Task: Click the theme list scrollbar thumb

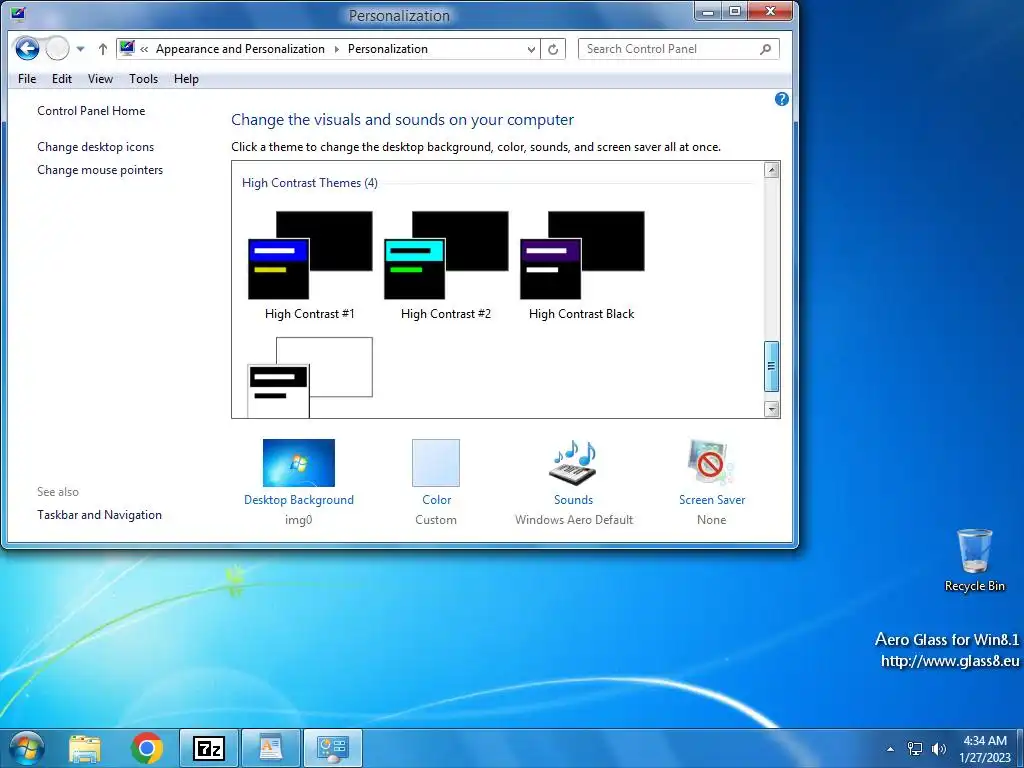Action: point(771,366)
